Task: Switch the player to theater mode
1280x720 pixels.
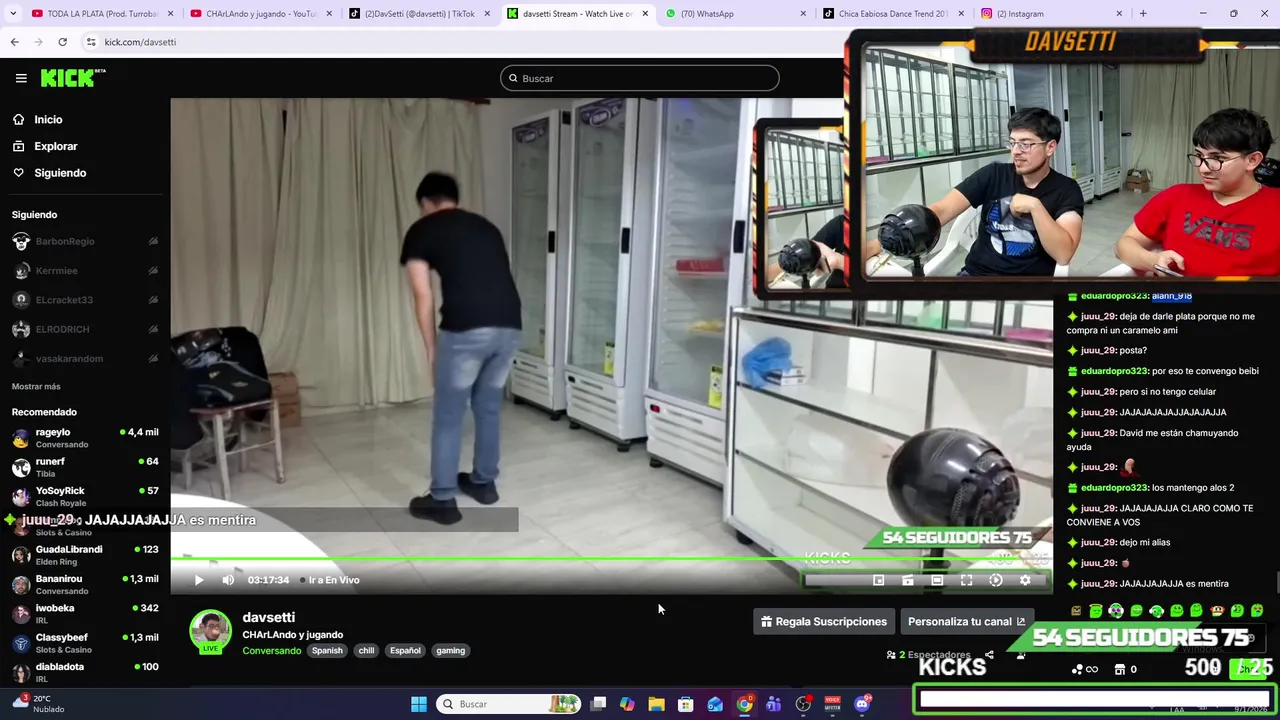Action: [937, 580]
